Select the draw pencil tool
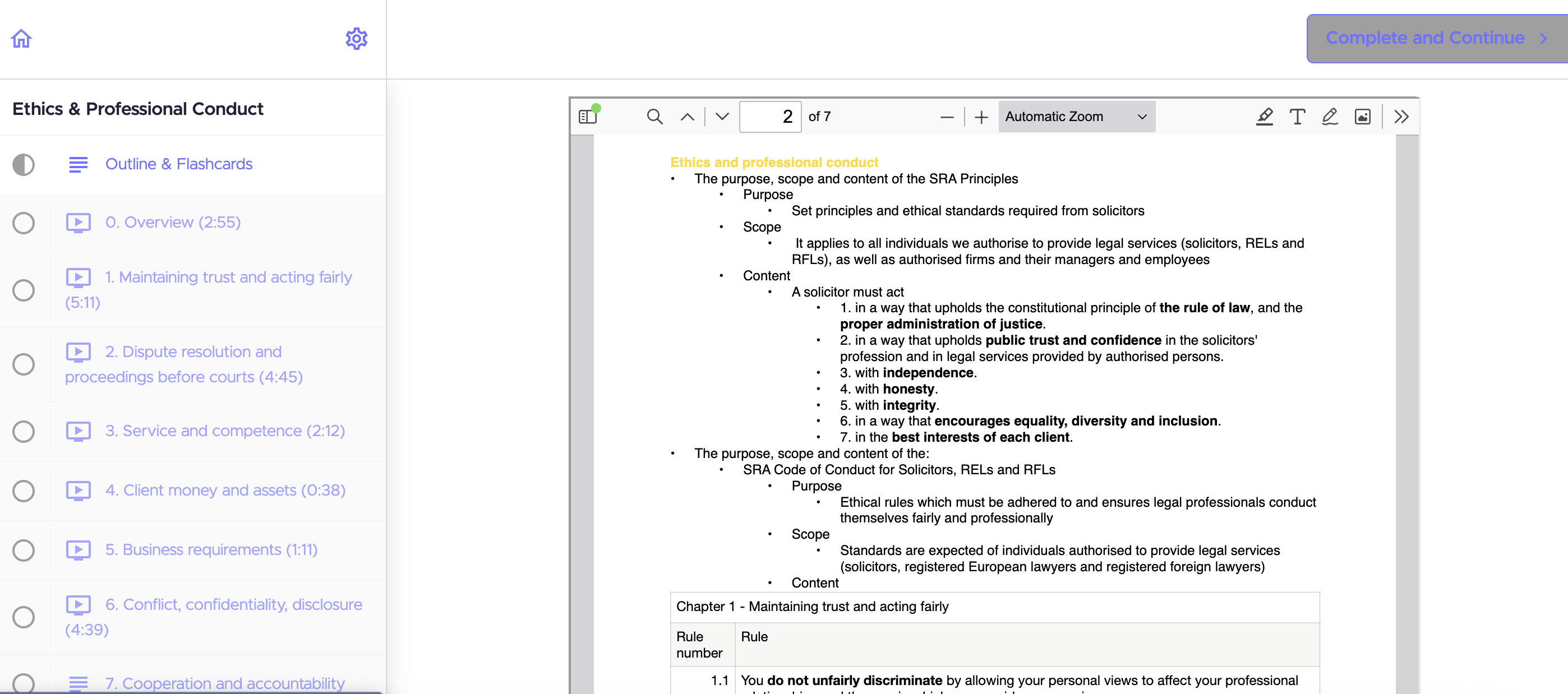This screenshot has width=1568, height=694. click(x=1330, y=116)
